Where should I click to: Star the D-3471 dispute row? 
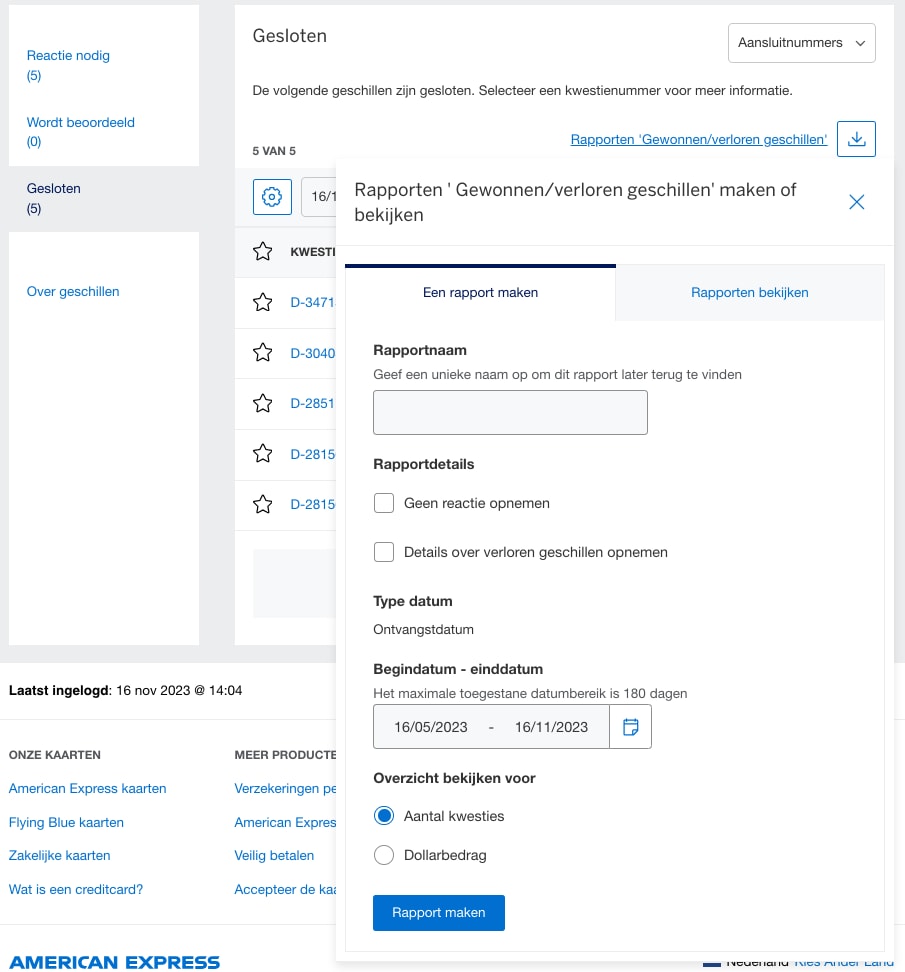click(263, 301)
